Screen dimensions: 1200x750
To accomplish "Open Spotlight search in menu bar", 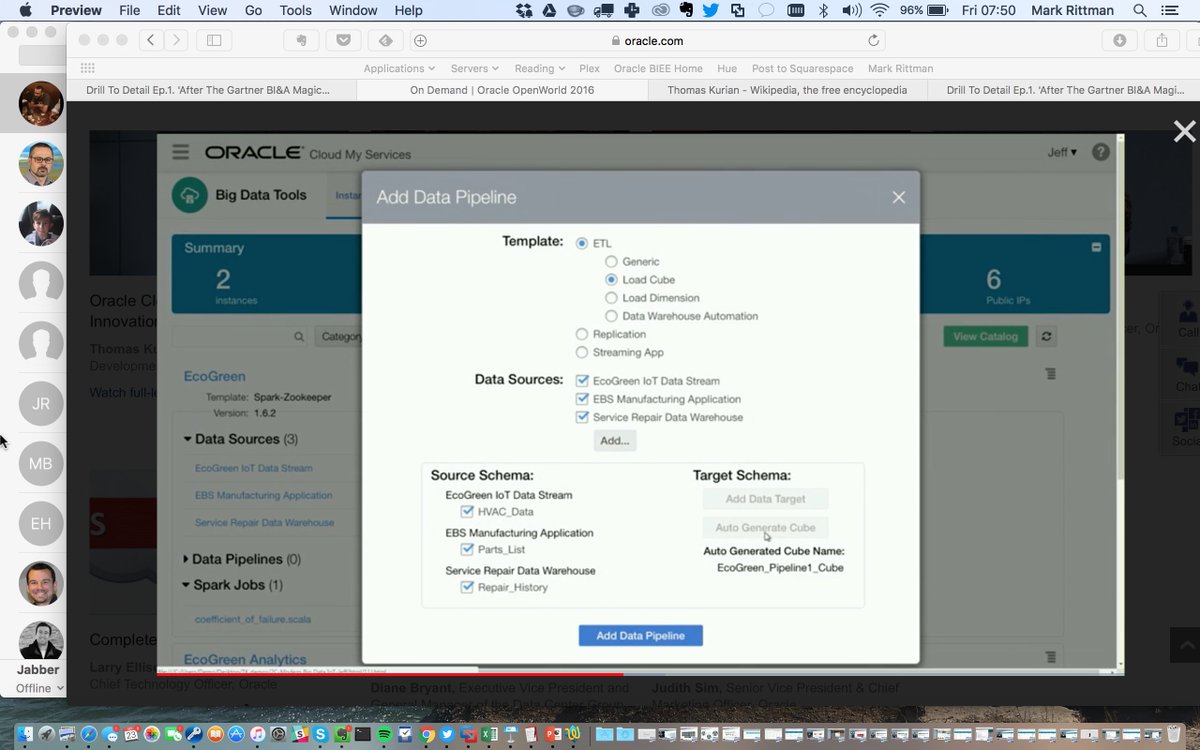I will pos(1139,10).
